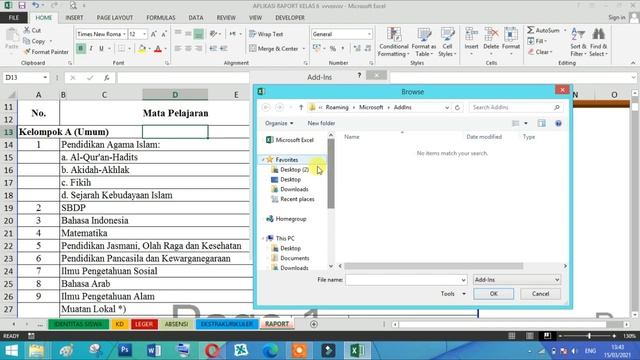The width and height of the screenshot is (640, 360).
Task: Toggle the preview pane icon
Action: click(x=541, y=123)
